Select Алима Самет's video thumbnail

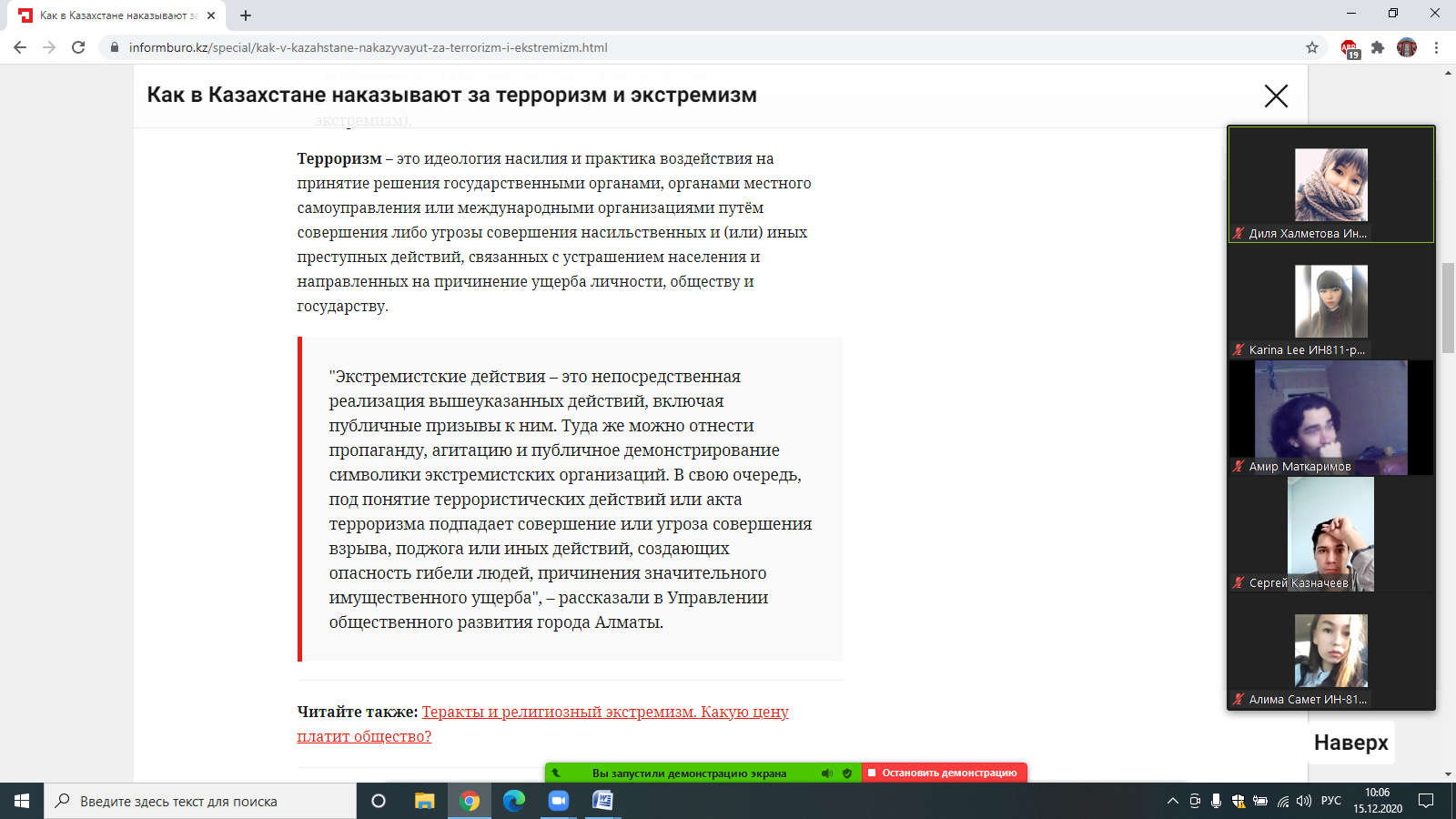click(x=1331, y=651)
